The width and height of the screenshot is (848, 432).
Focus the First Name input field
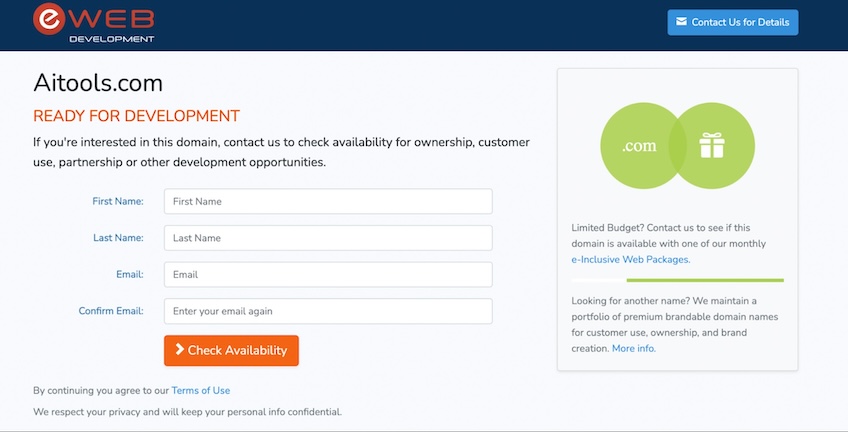(x=328, y=201)
